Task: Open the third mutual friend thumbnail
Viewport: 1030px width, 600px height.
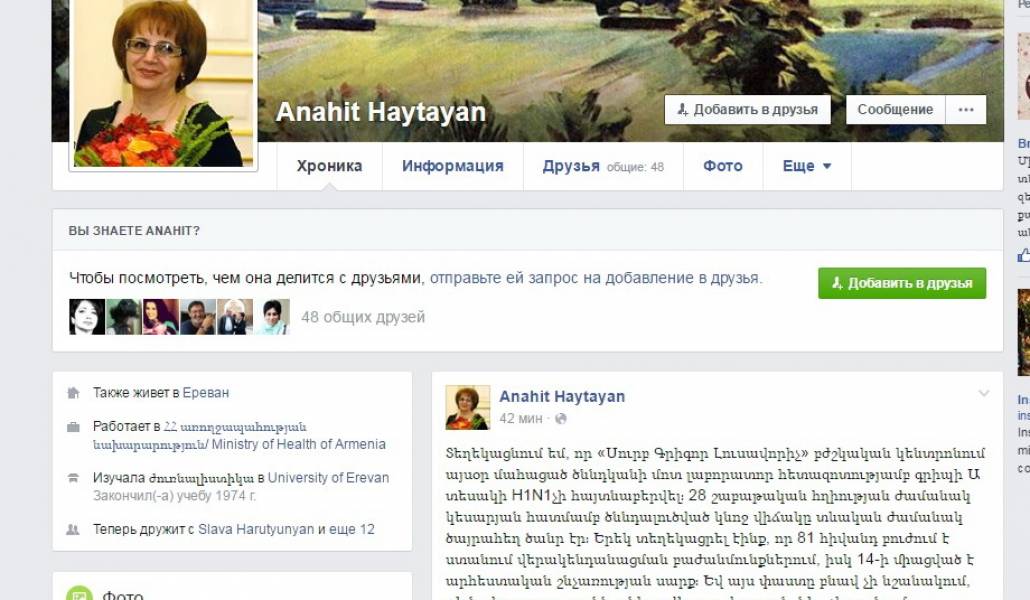Action: (x=161, y=317)
